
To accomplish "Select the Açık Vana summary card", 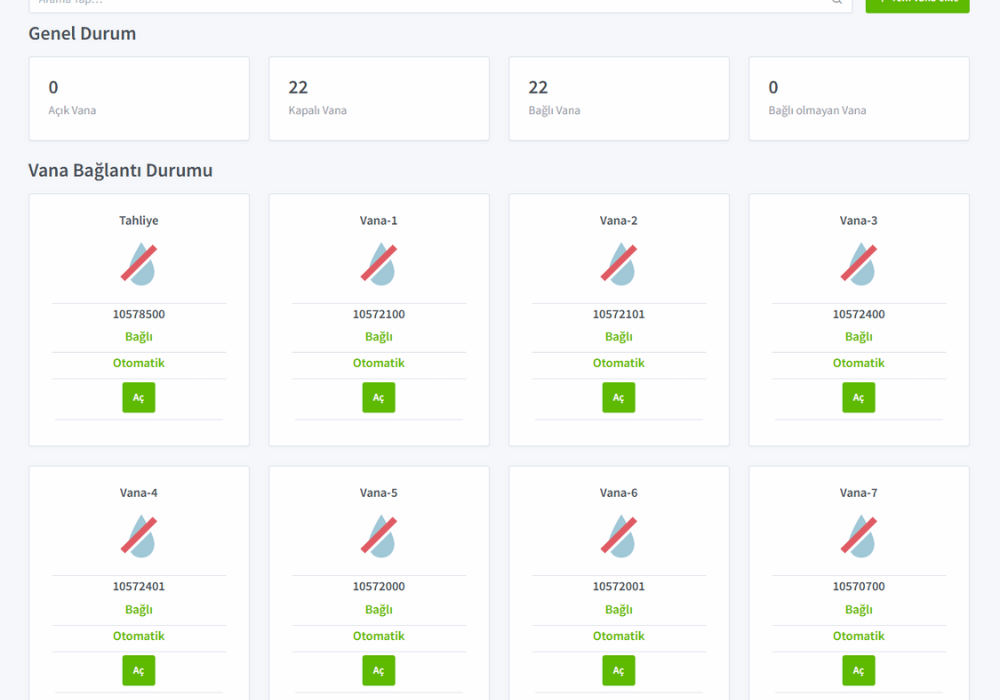I will 139,98.
